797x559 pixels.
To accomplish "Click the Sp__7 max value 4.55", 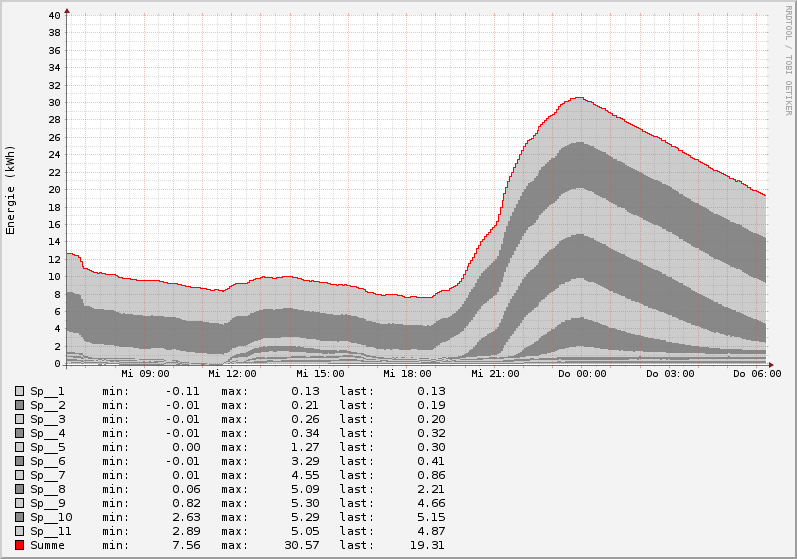I will tap(306, 475).
